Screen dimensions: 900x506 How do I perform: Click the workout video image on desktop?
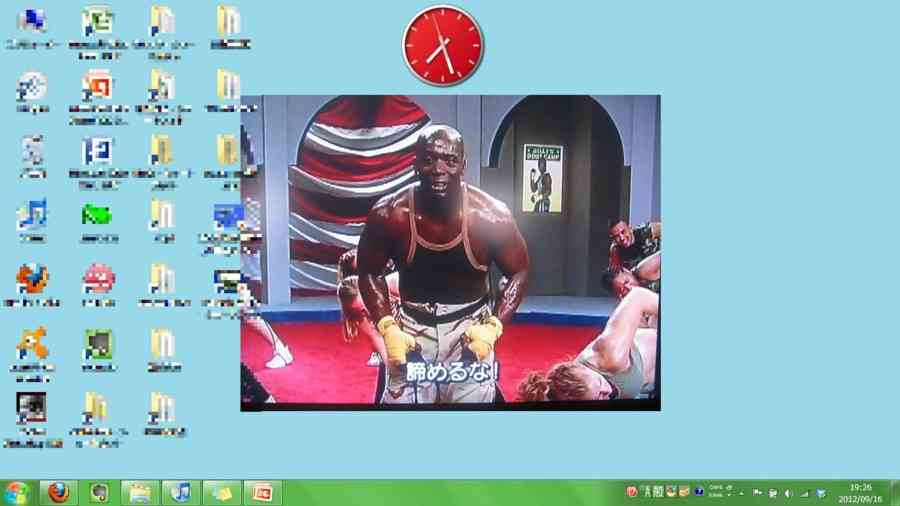(x=450, y=252)
